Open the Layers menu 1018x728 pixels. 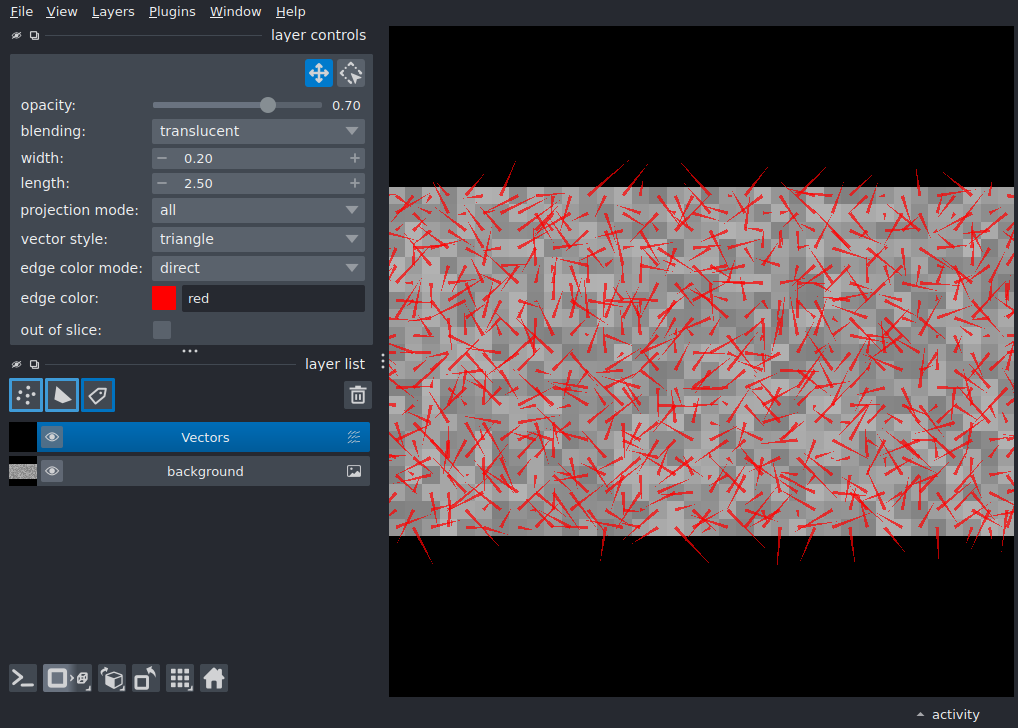click(113, 12)
